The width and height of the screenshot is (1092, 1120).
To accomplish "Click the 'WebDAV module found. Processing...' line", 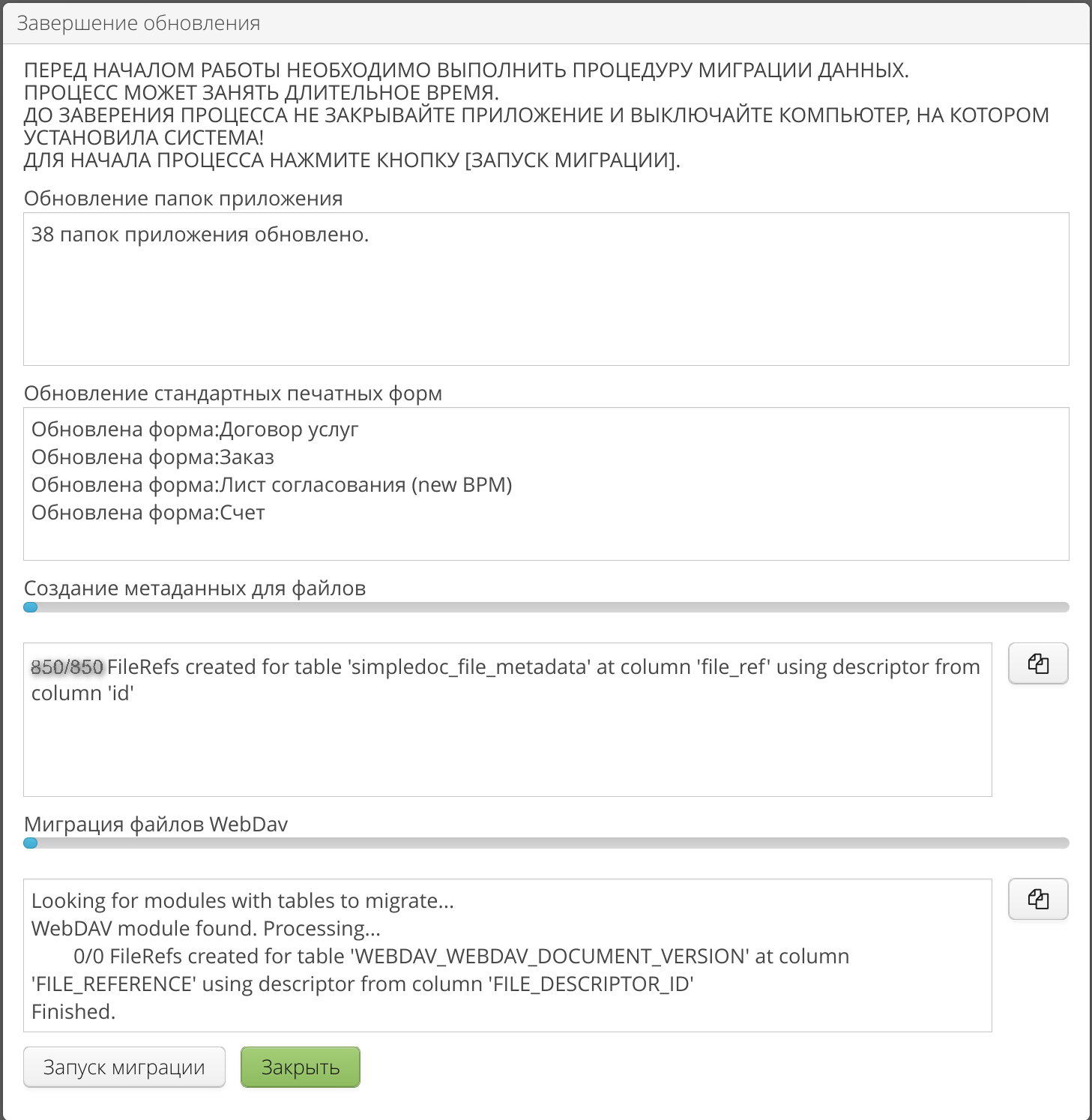I will pos(206,928).
